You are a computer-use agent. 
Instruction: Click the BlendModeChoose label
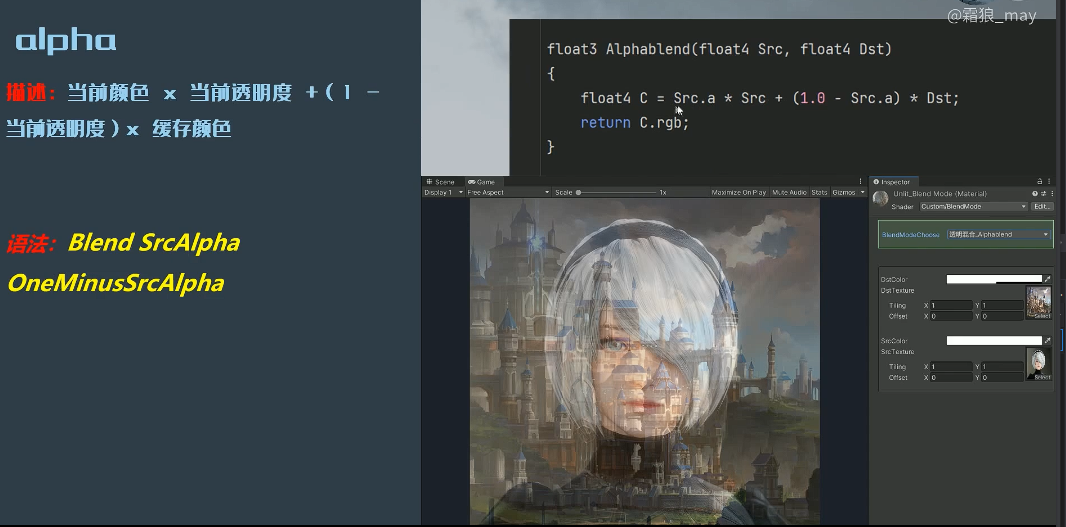(910, 235)
